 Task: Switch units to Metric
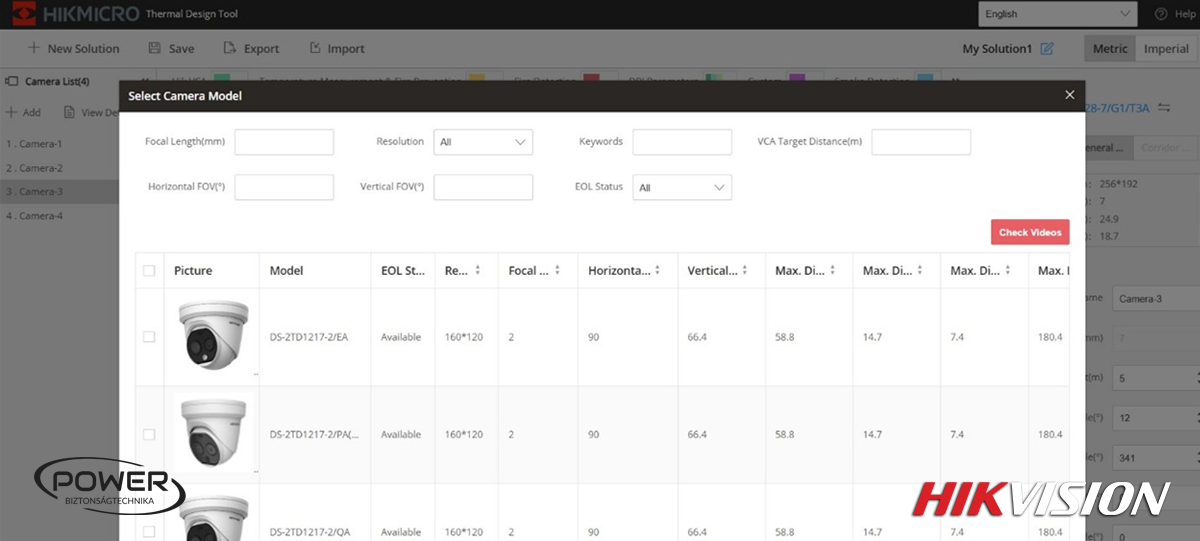point(1110,49)
